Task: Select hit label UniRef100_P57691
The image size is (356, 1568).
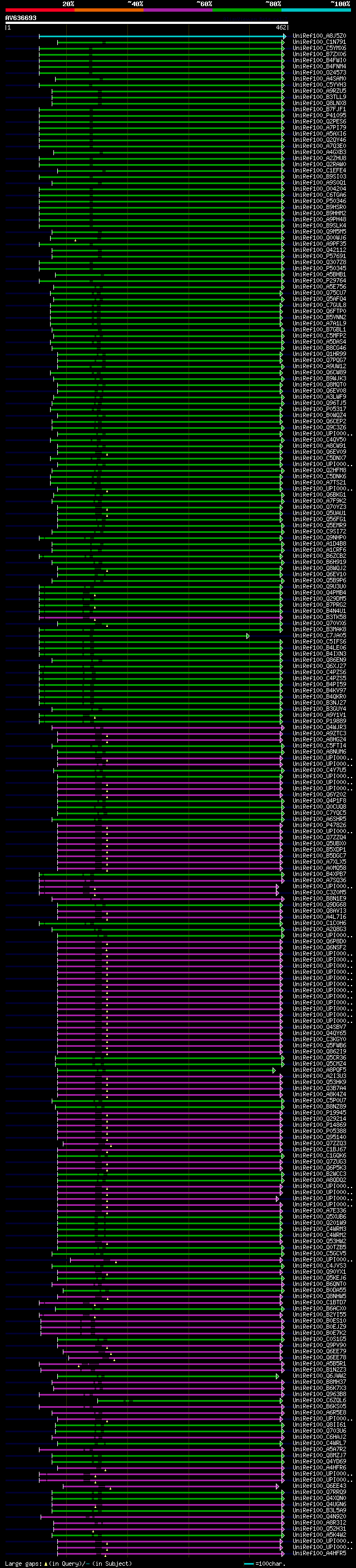Action: click(319, 256)
